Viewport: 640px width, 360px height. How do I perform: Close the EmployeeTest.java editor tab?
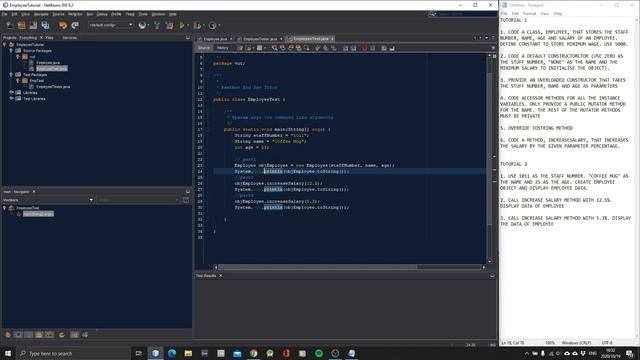(x=332, y=39)
